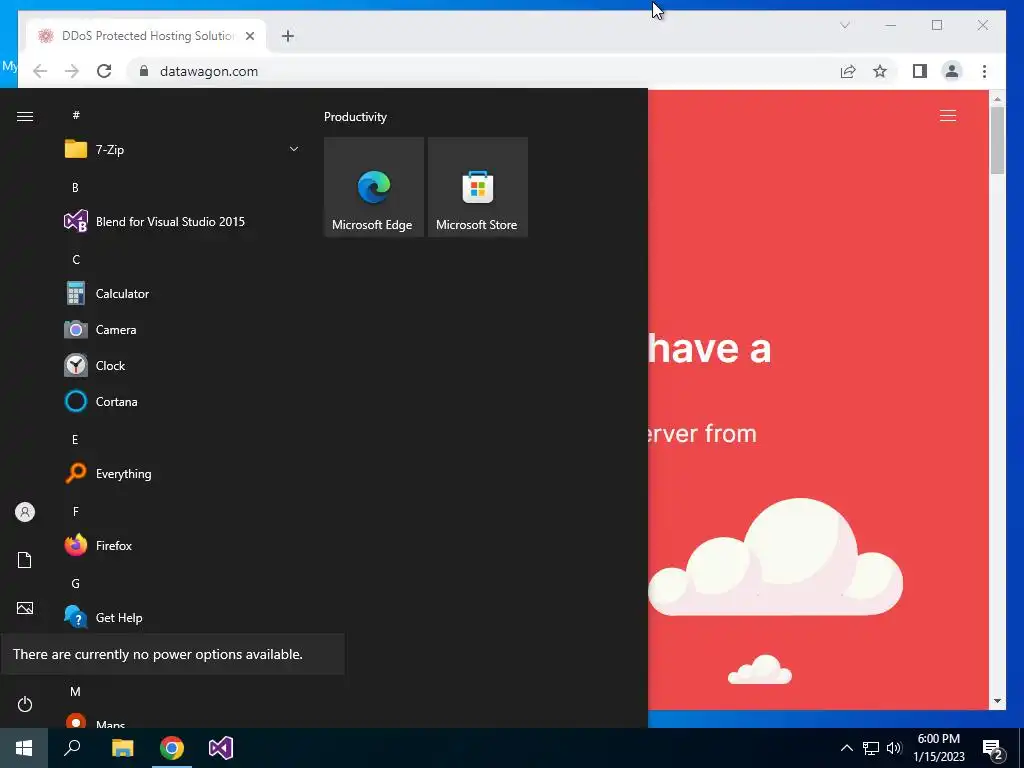Launch the Everything search app

point(182,473)
